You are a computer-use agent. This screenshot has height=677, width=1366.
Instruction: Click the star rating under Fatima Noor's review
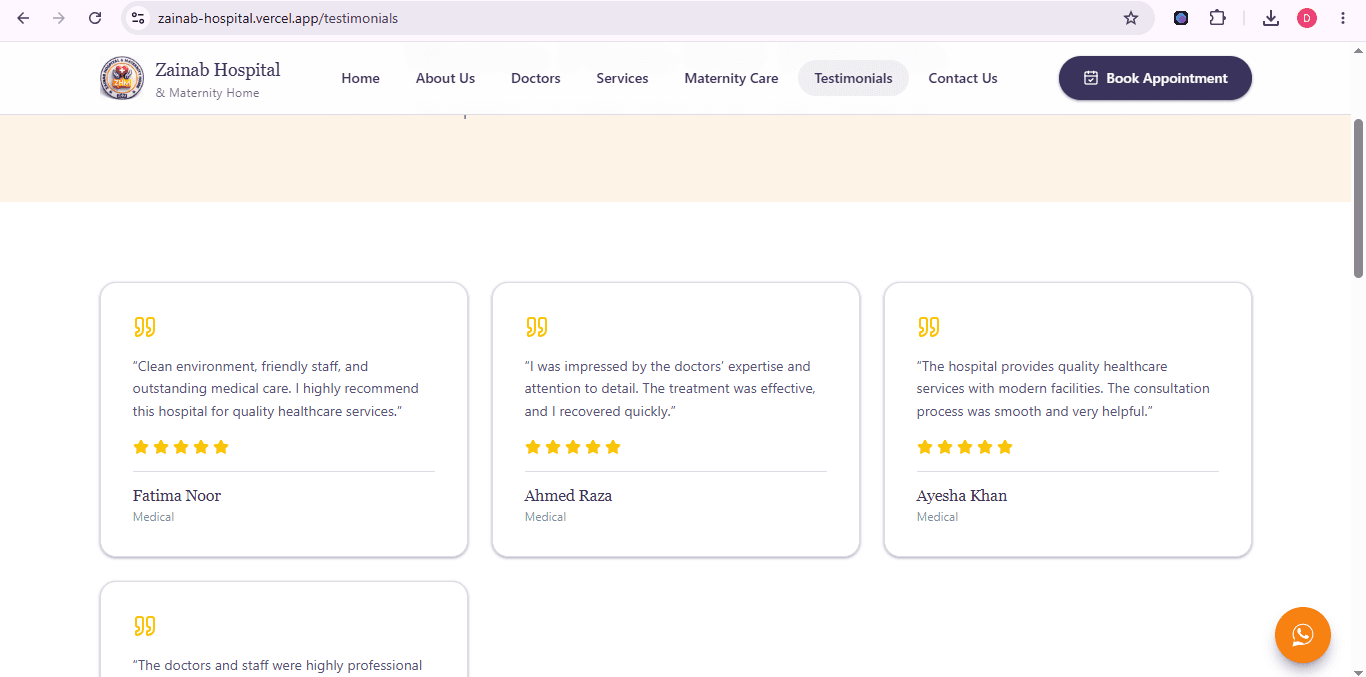pyautogui.click(x=181, y=447)
